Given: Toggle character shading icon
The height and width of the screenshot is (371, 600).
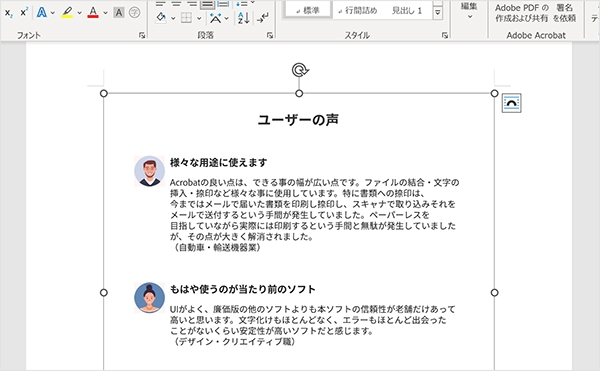Looking at the screenshot, I should 119,13.
